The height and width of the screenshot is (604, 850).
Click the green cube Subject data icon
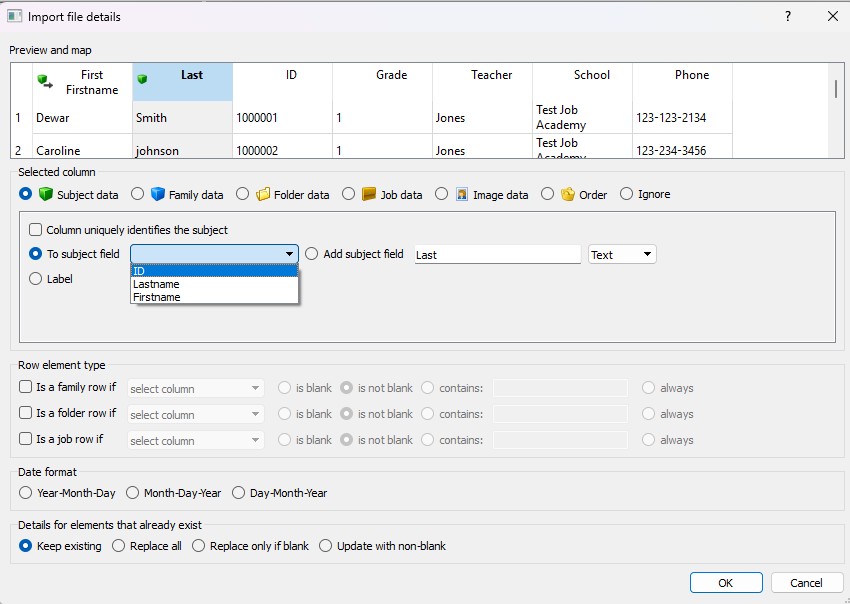coord(46,194)
